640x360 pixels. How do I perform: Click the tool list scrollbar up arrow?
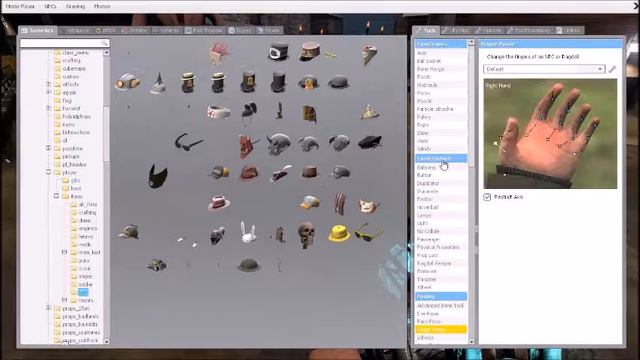(471, 42)
